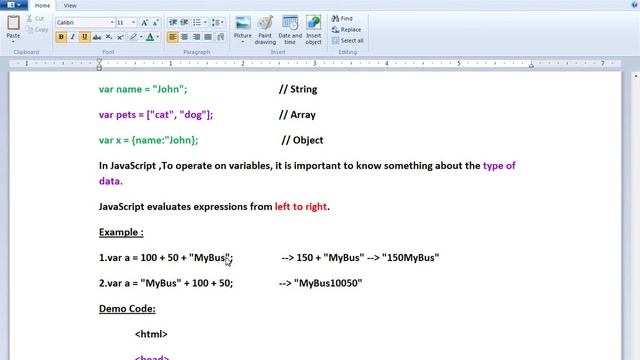The width and height of the screenshot is (640, 360).
Task: Switch to the View ribbon tab
Action: [x=70, y=5]
